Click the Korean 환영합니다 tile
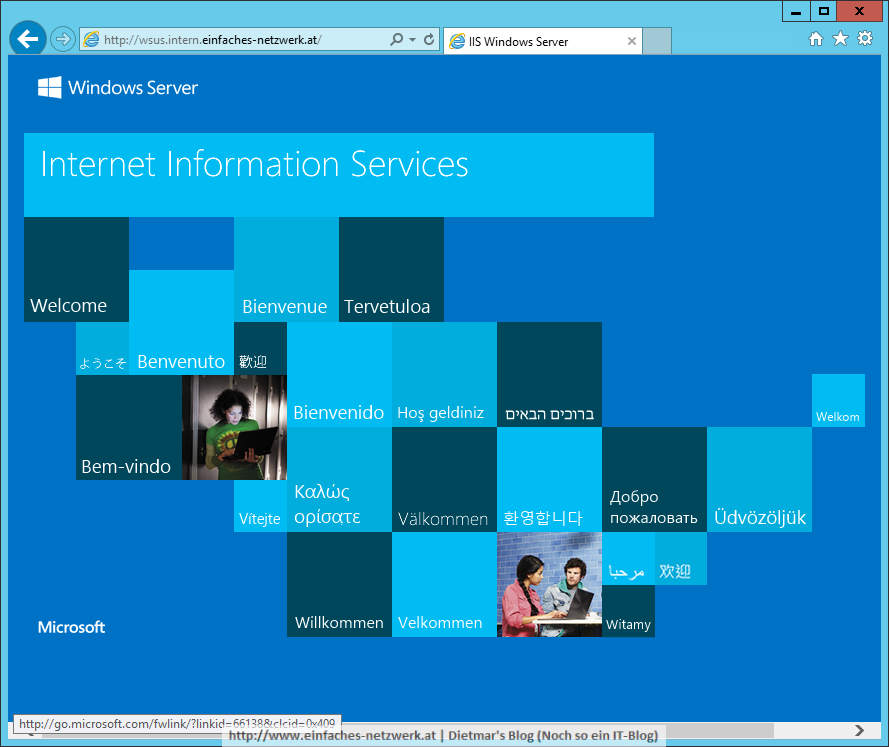The width and height of the screenshot is (889, 747). [x=549, y=479]
